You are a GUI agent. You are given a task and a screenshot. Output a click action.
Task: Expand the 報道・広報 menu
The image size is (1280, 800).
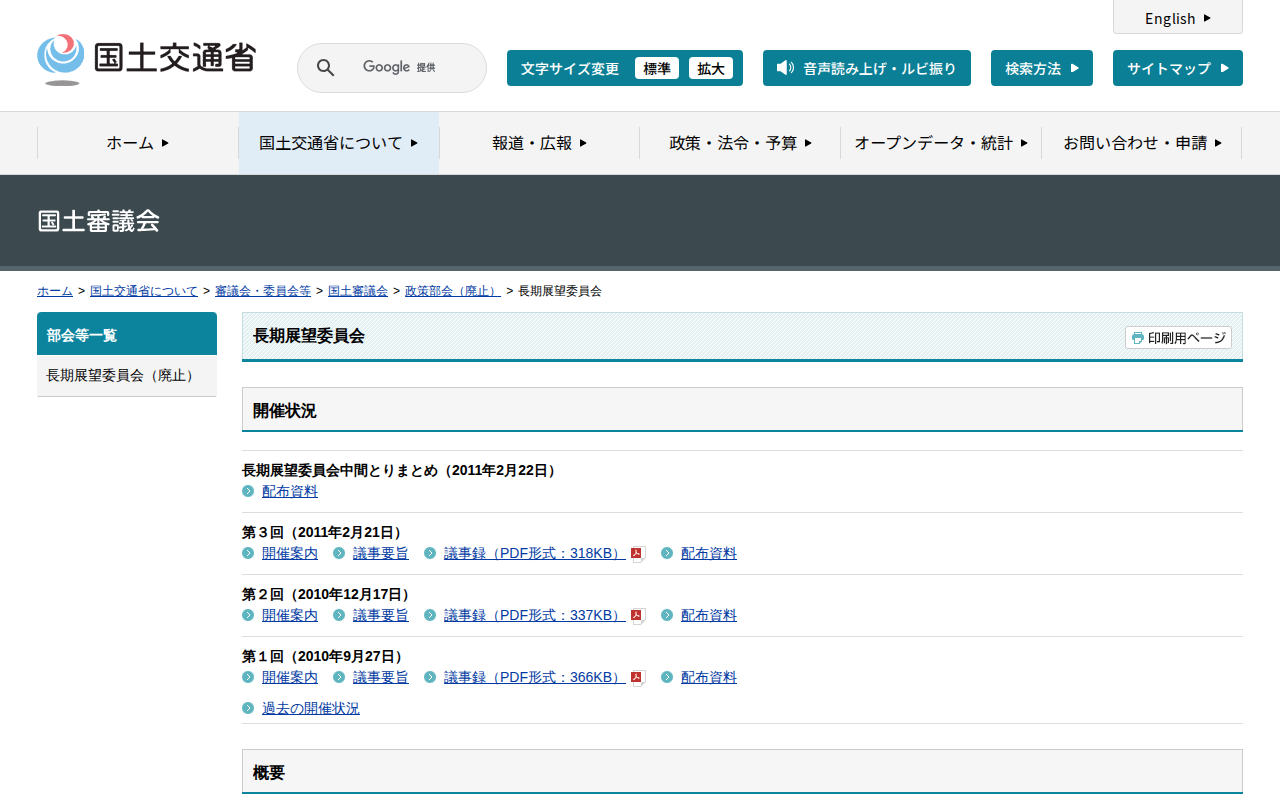(x=539, y=143)
